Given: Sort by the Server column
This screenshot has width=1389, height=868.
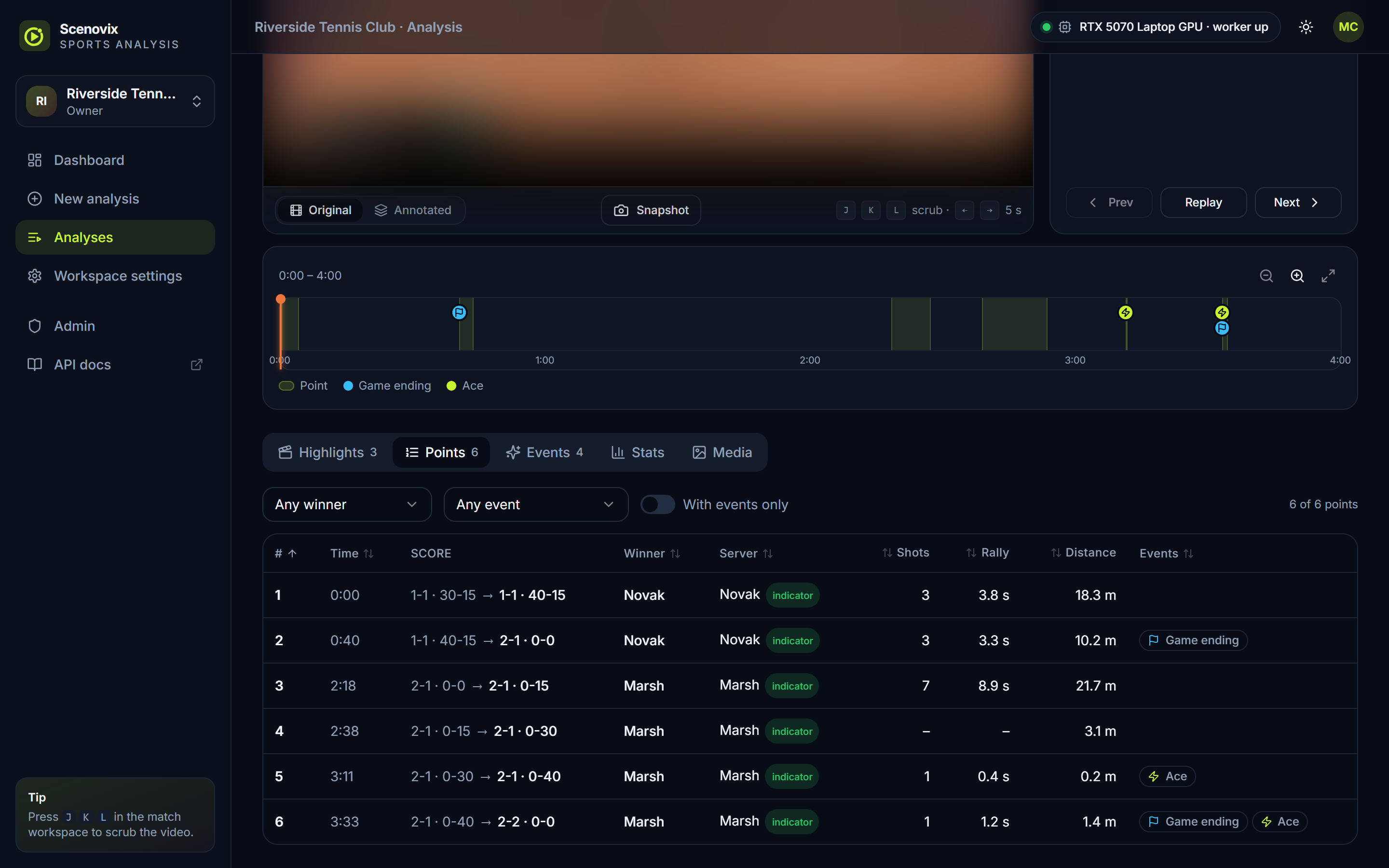Looking at the screenshot, I should (x=746, y=554).
